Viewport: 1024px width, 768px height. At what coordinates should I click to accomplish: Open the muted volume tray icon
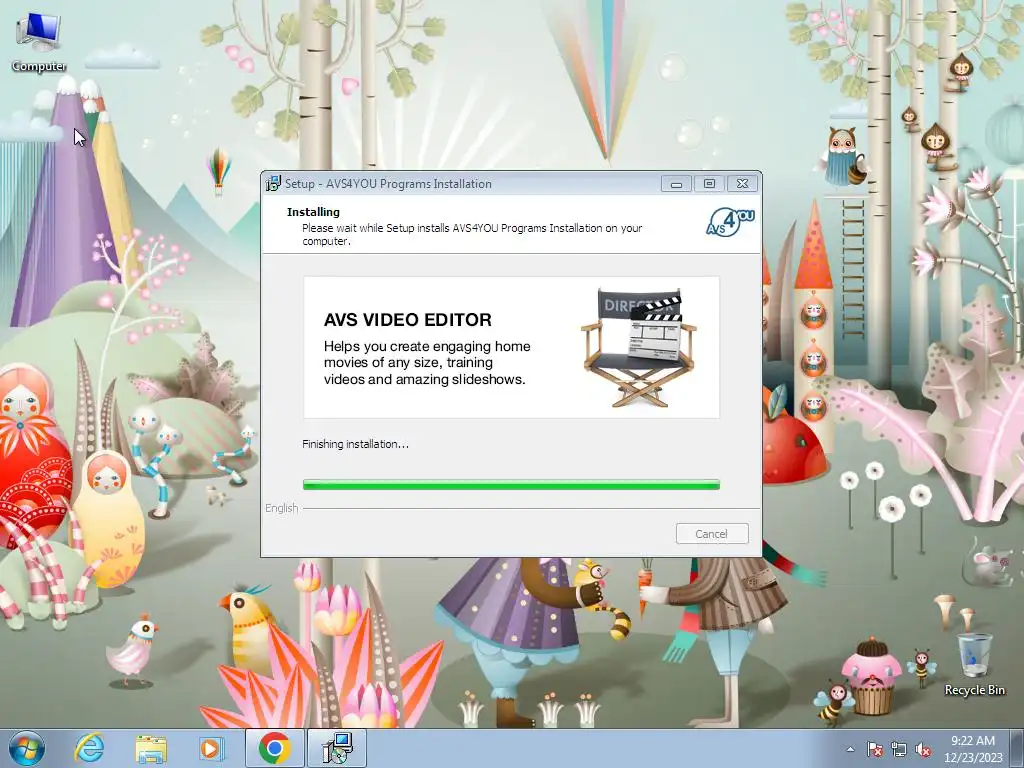[x=923, y=749]
